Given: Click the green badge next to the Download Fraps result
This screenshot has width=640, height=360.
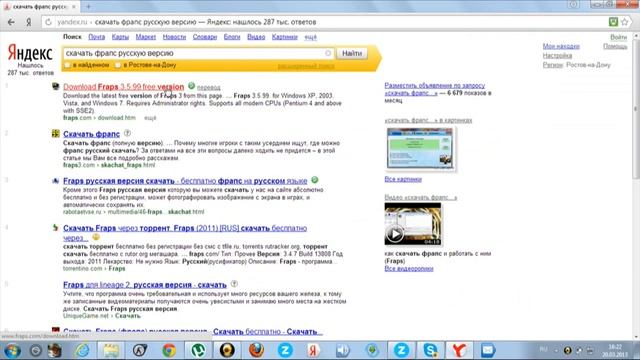Looking at the screenshot, I should point(191,86).
